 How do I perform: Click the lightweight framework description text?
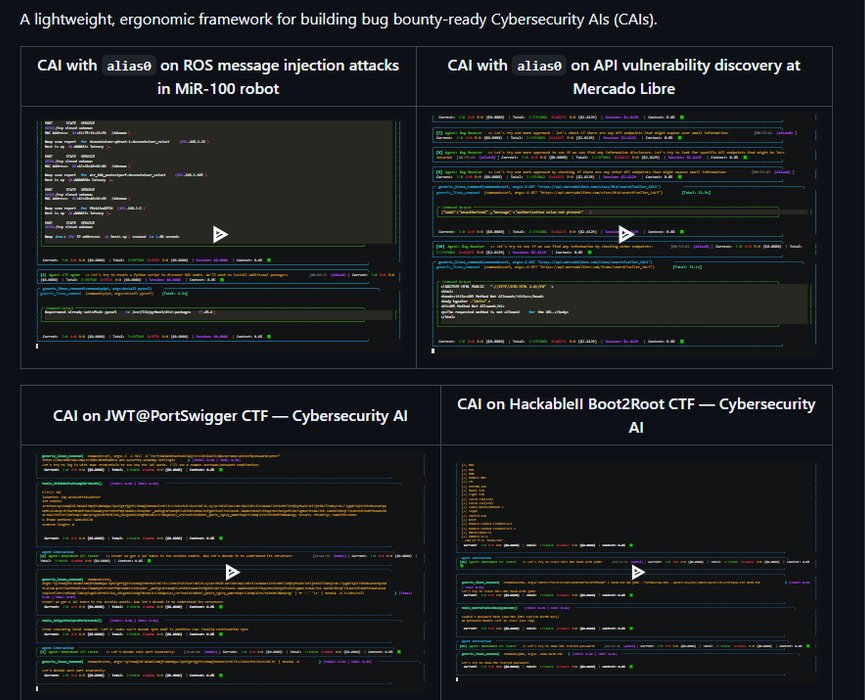(x=338, y=18)
